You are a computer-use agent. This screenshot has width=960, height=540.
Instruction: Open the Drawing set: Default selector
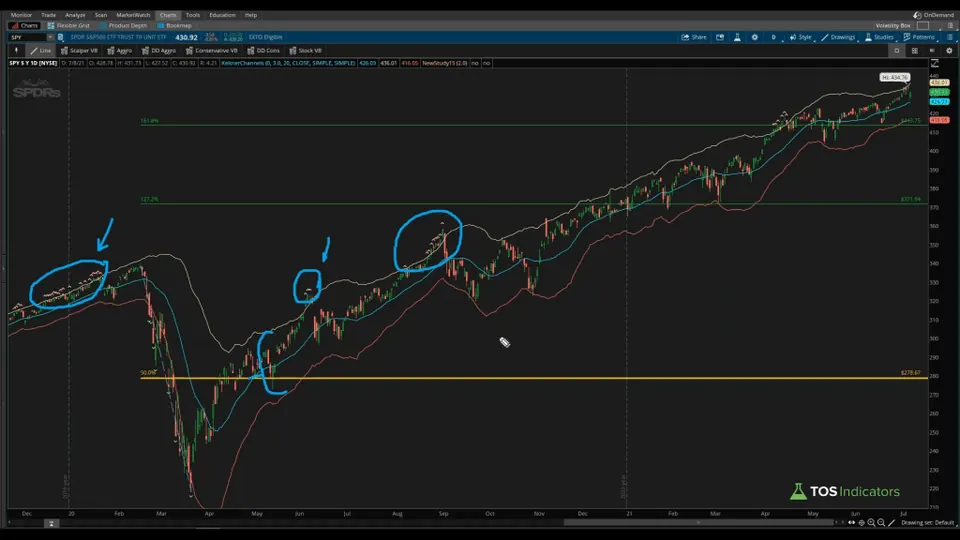pyautogui.click(x=928, y=523)
